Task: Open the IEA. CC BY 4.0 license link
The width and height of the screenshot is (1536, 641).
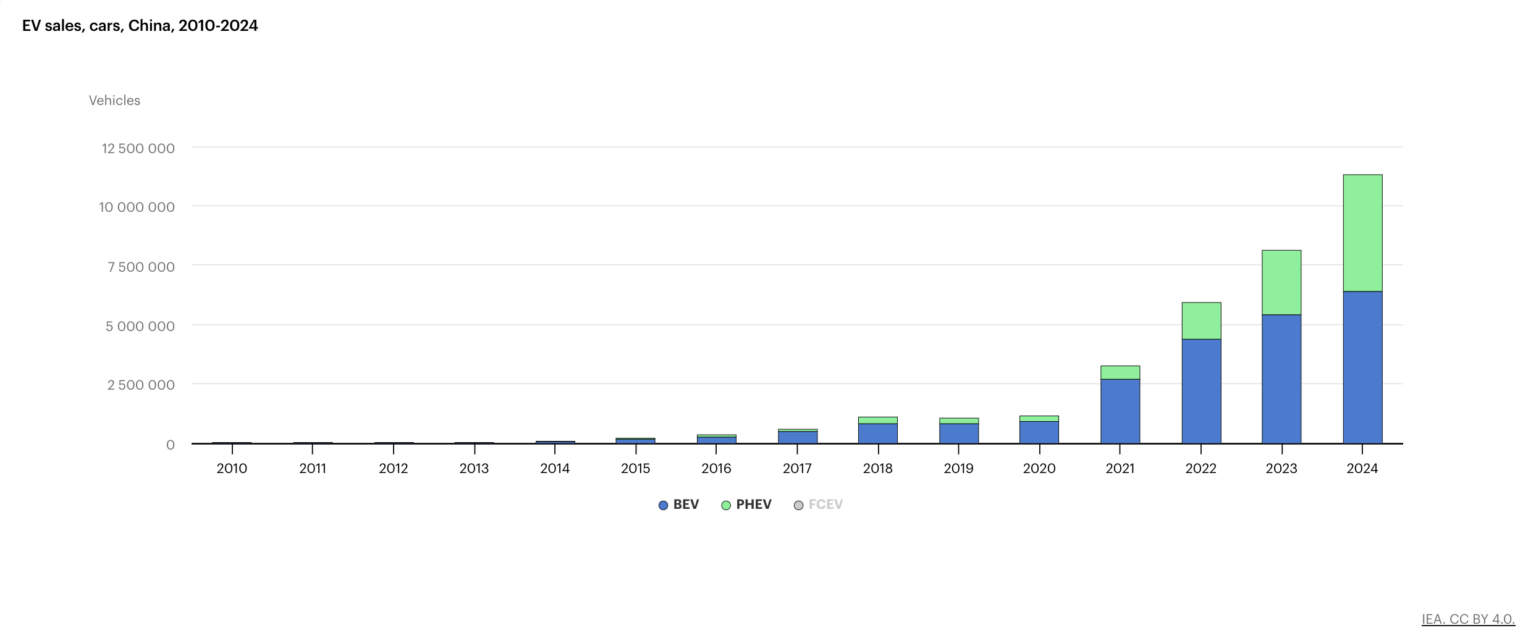Action: pyautogui.click(x=1467, y=620)
